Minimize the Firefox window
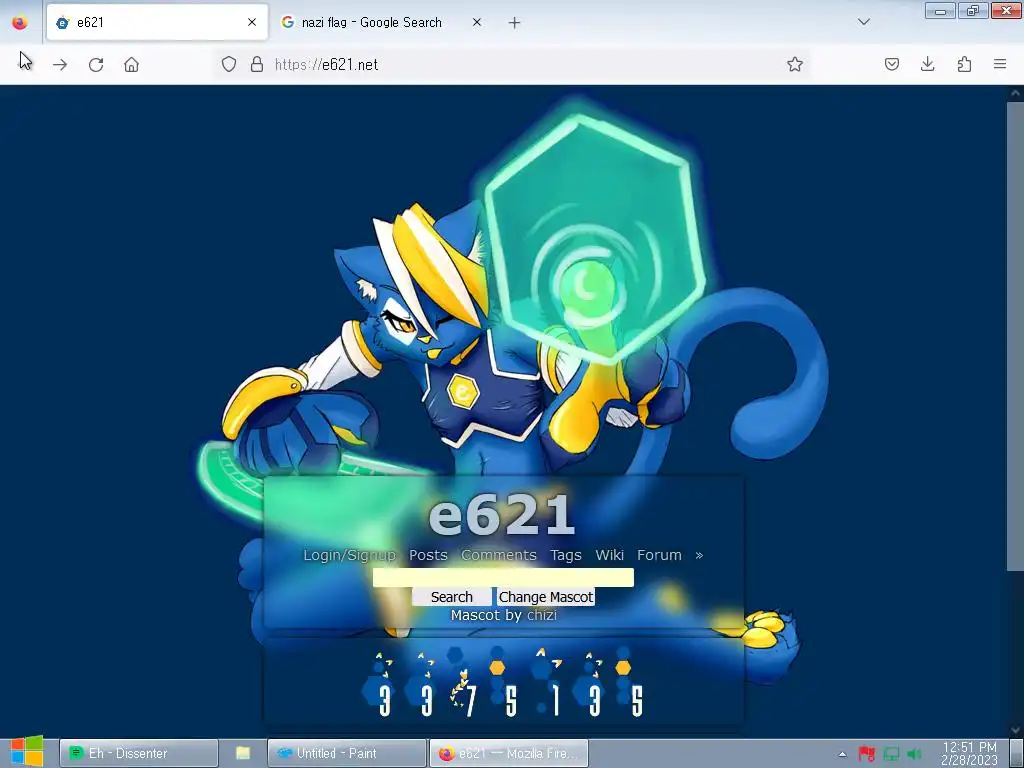The width and height of the screenshot is (1024, 768). tap(940, 10)
